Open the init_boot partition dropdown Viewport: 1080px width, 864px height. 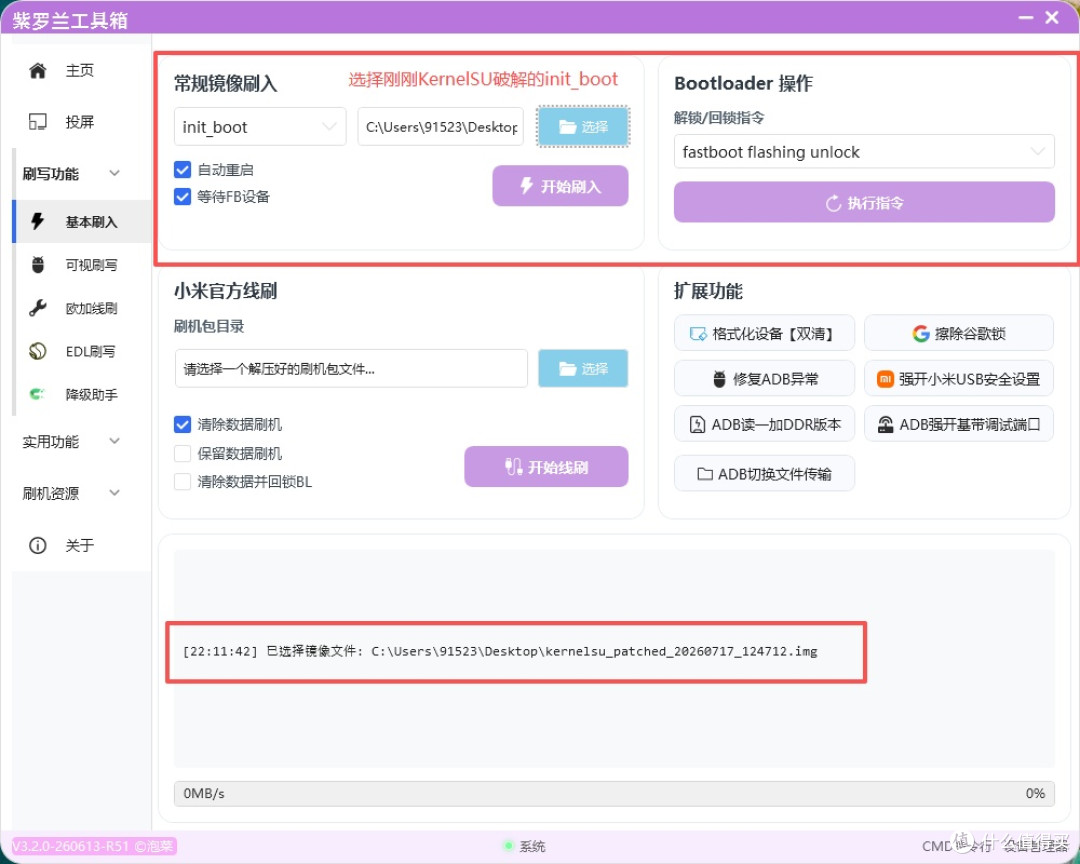(260, 127)
